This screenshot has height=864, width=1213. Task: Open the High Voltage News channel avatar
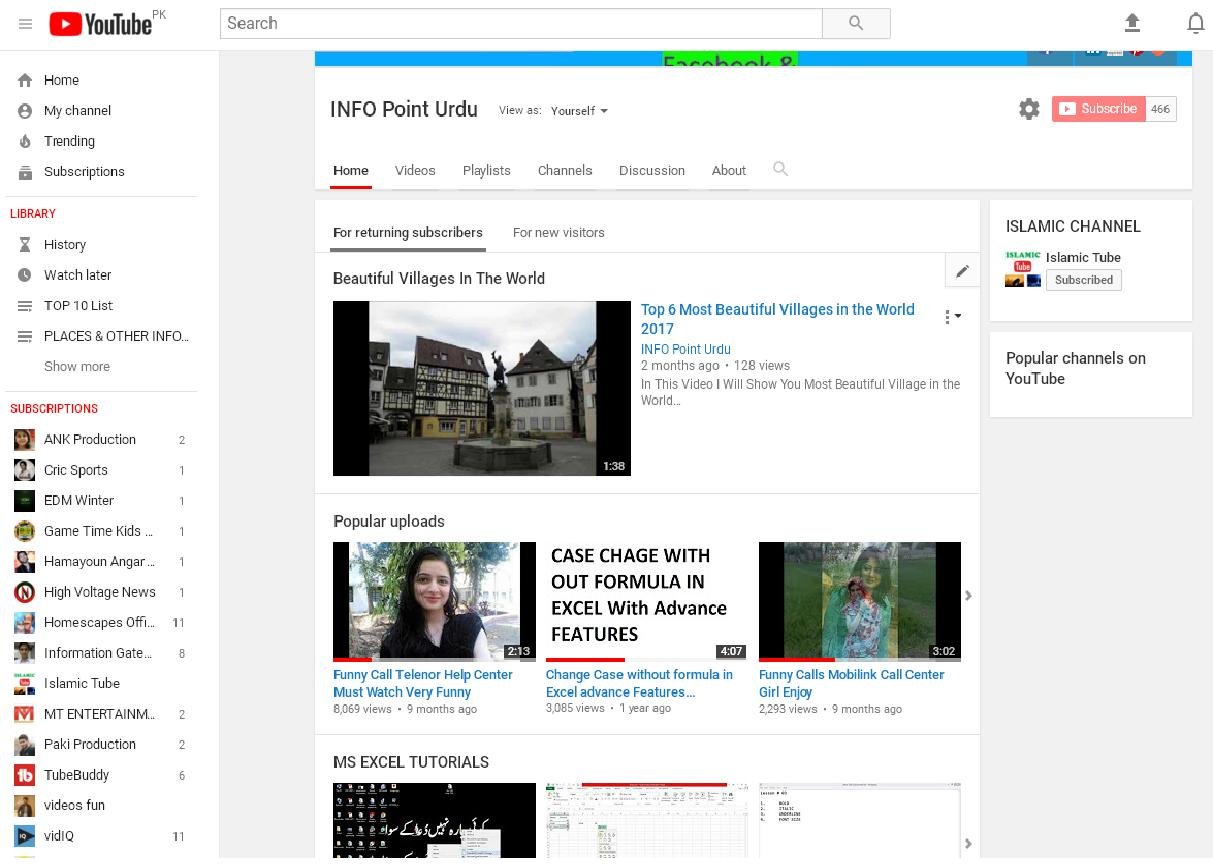25,592
